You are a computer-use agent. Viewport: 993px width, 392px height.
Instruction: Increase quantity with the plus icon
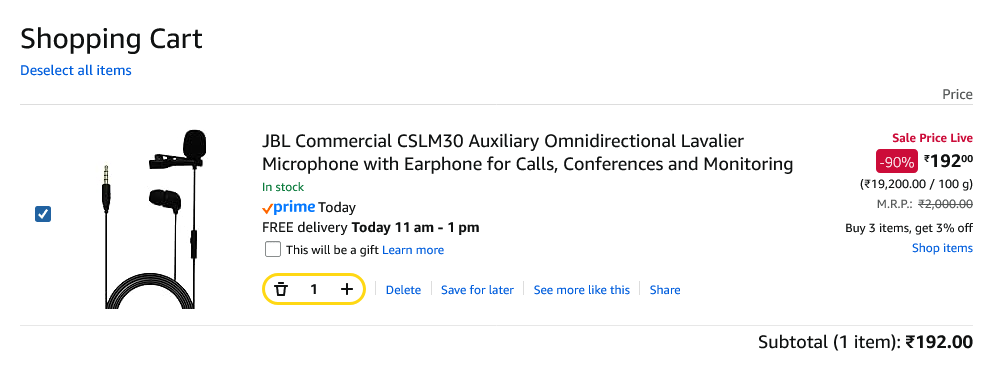coord(346,289)
